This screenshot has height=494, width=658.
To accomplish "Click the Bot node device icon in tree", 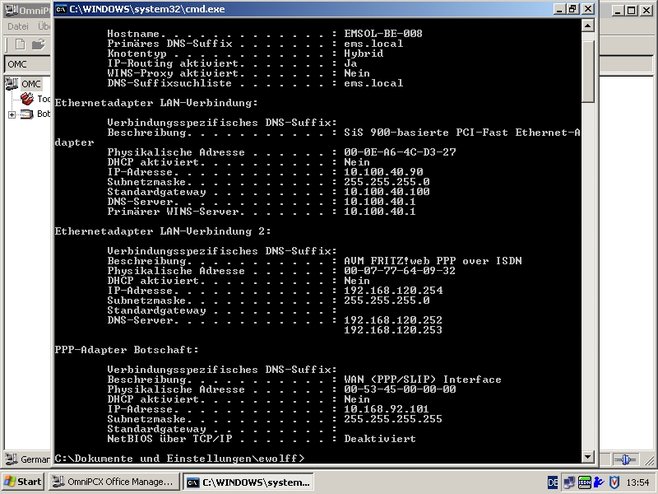I will pos(27,114).
